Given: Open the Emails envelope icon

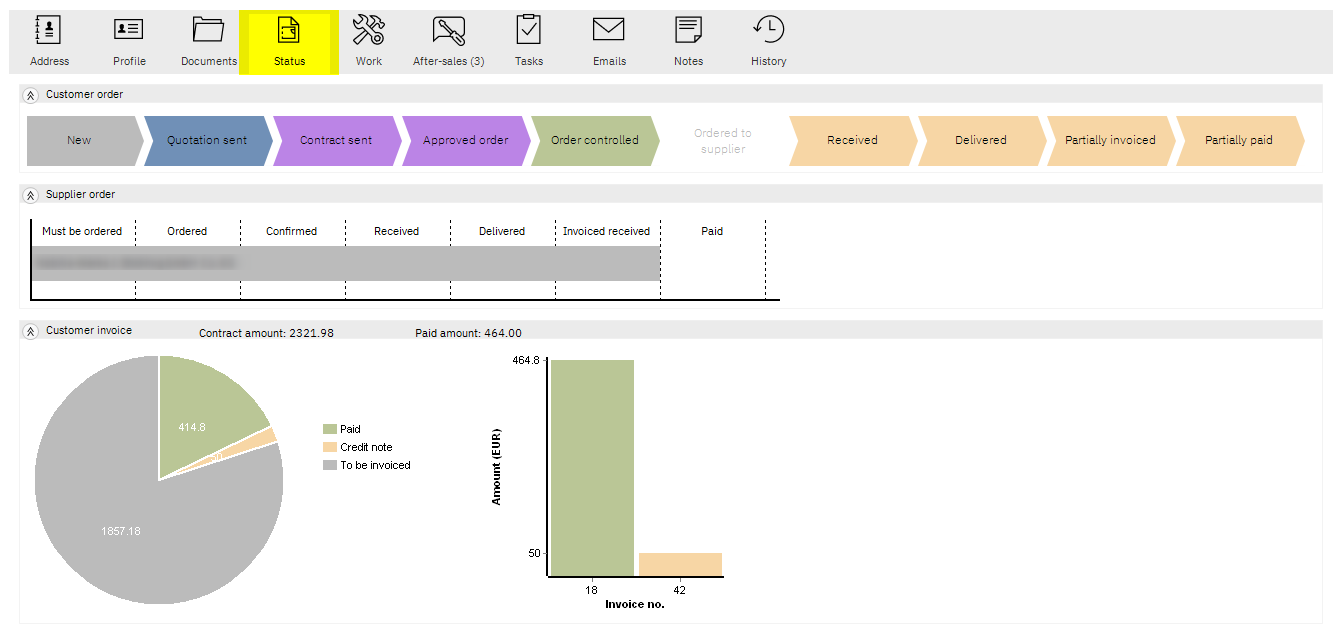Looking at the screenshot, I should click(x=609, y=30).
